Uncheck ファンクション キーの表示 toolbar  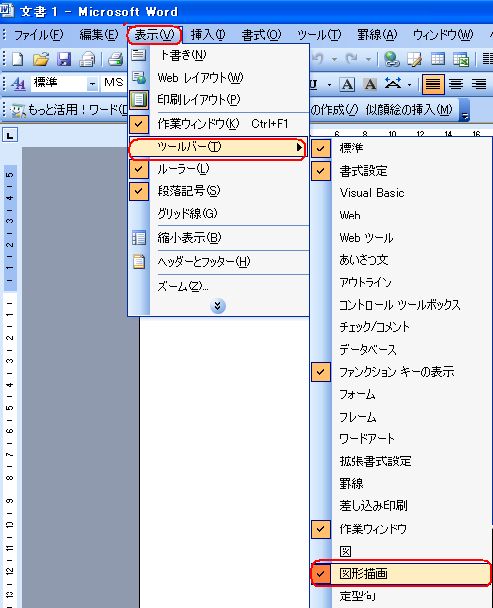(401, 372)
